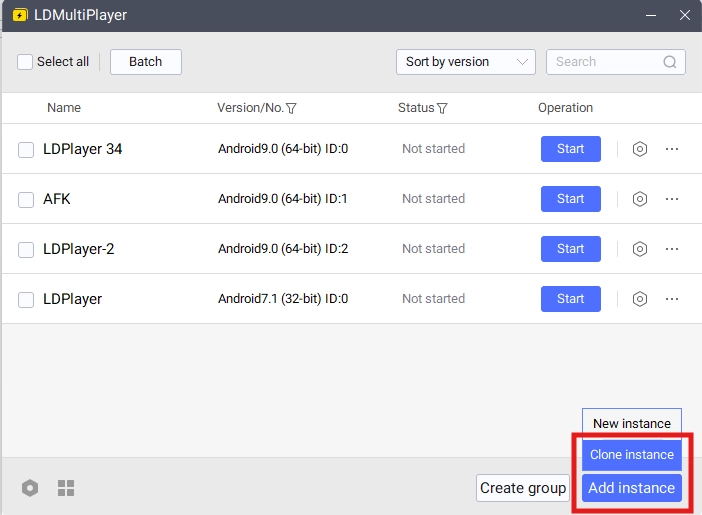Screen dimensions: 702x515
Task: Open more options for LDPlayer 34
Action: point(672,149)
